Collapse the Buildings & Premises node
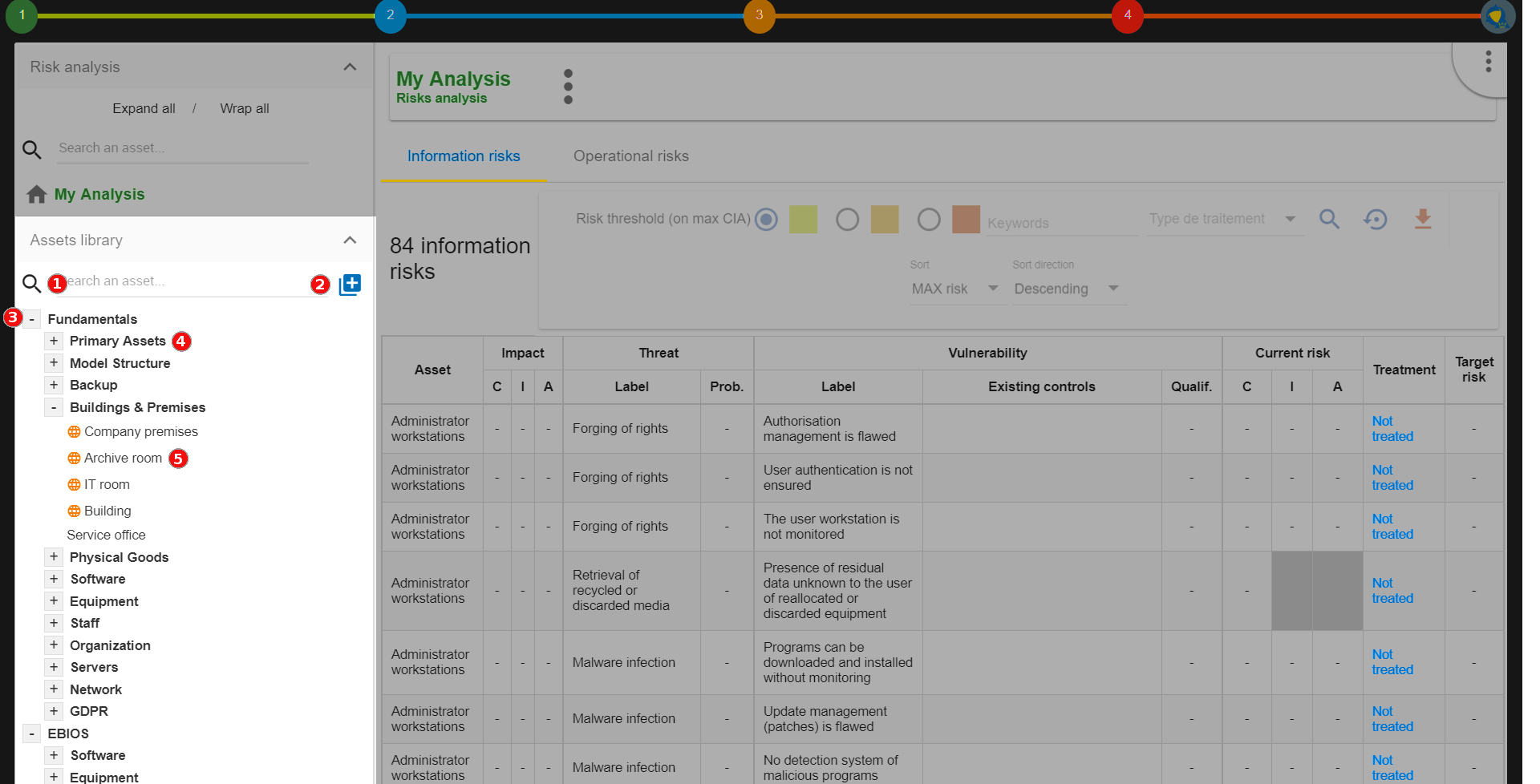Image resolution: width=1540 pixels, height=784 pixels. pos(54,407)
